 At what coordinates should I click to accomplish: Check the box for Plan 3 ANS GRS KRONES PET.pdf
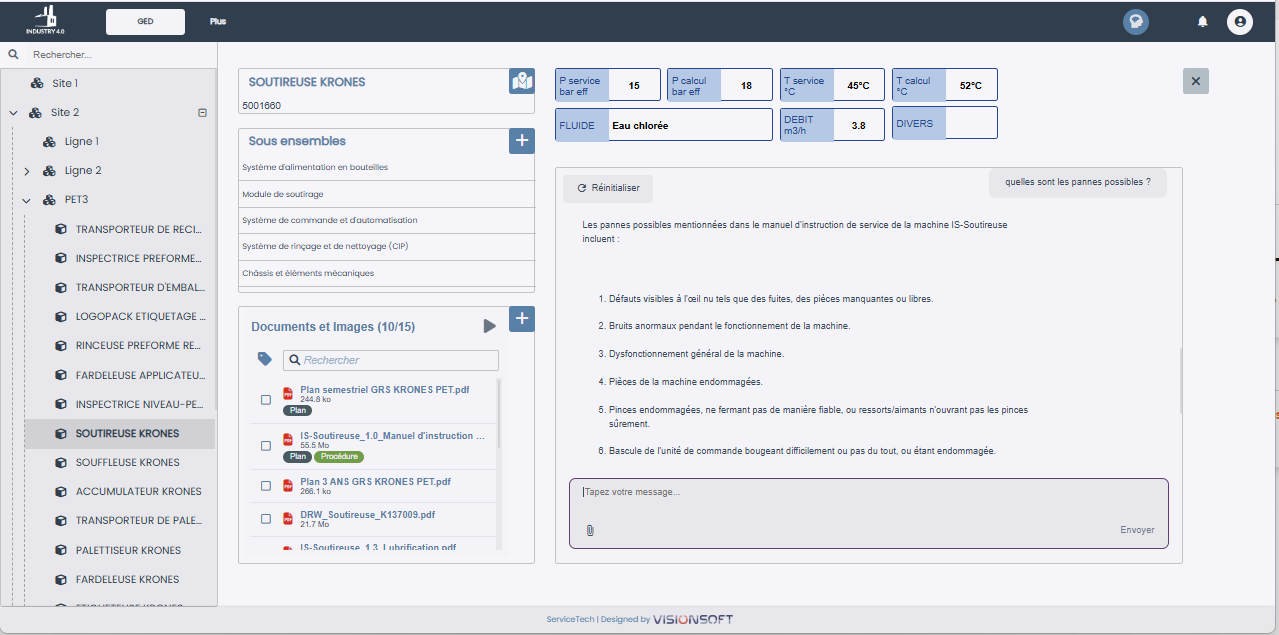(x=266, y=486)
